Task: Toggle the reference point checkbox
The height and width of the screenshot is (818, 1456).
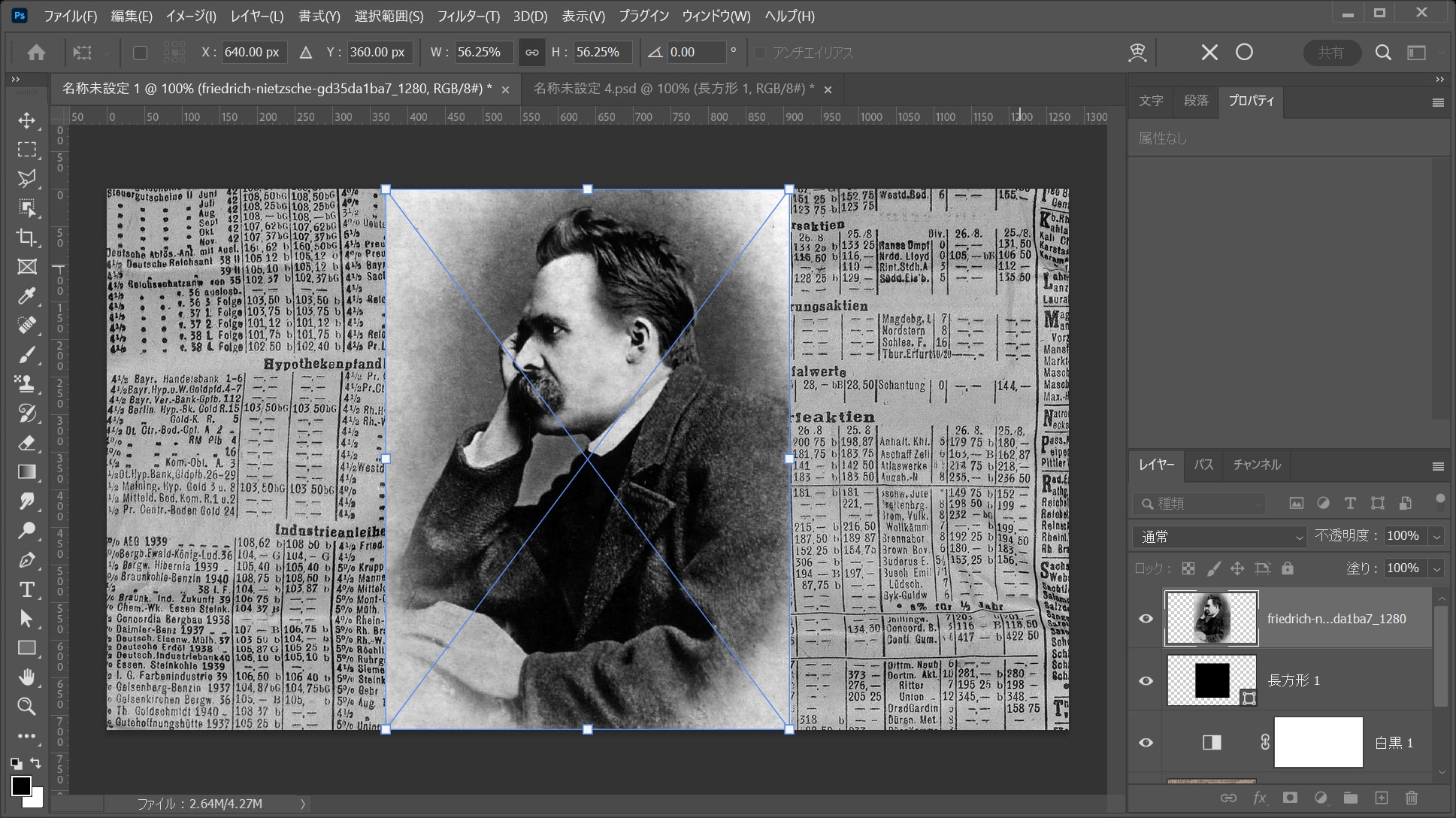Action: [140, 53]
